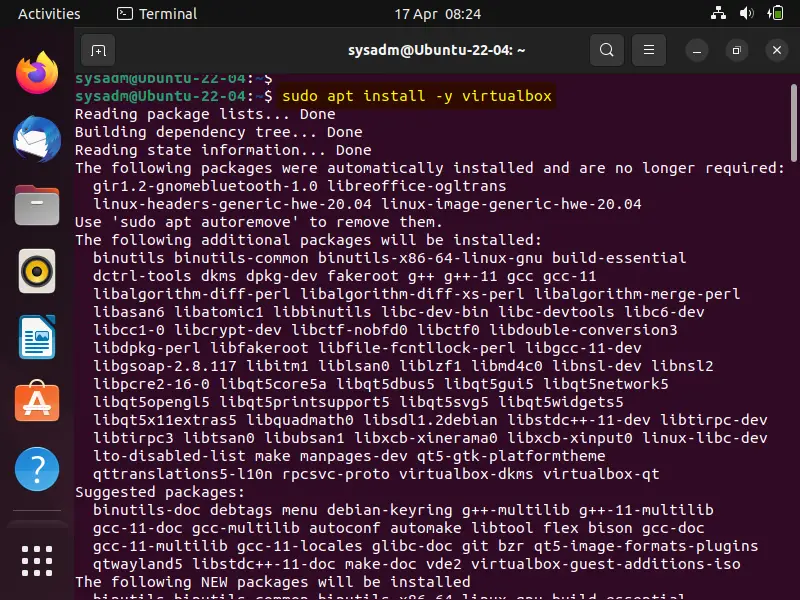Click the Activities overview button
This screenshot has height=600, width=800.
point(49,14)
